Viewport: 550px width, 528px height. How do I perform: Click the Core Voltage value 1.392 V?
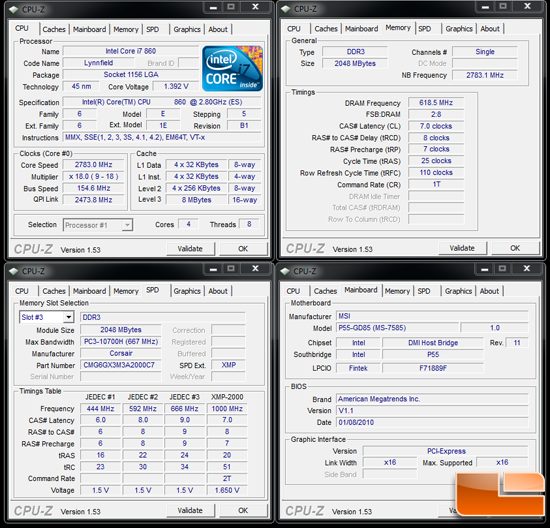point(176,86)
